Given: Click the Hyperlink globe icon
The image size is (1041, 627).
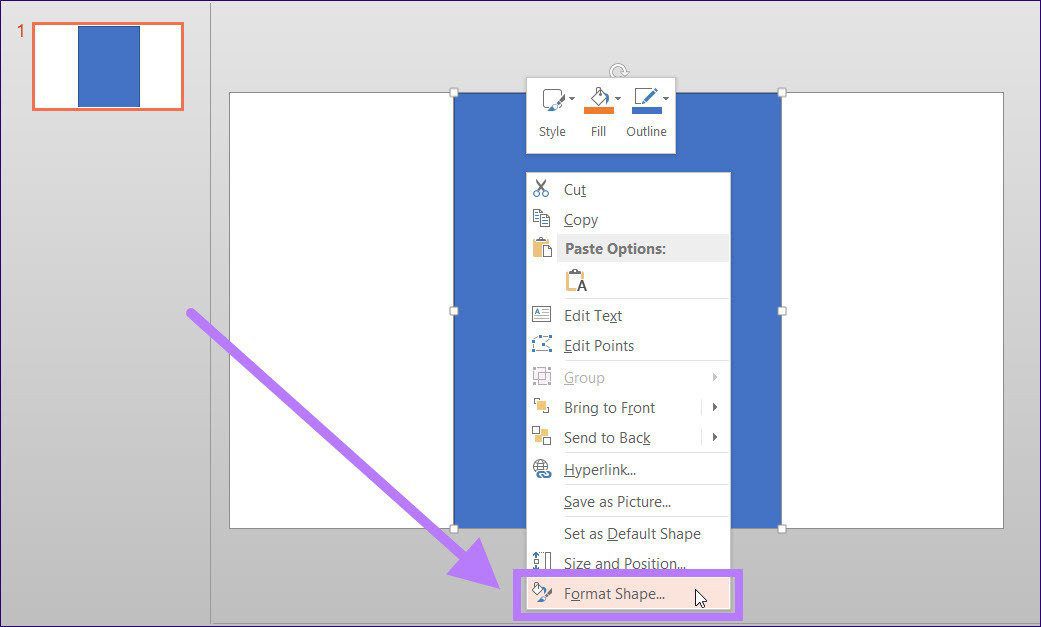Looking at the screenshot, I should click(542, 469).
